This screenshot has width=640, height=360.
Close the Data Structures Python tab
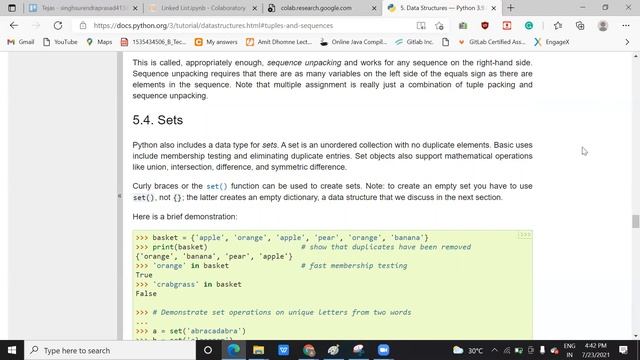(493, 8)
